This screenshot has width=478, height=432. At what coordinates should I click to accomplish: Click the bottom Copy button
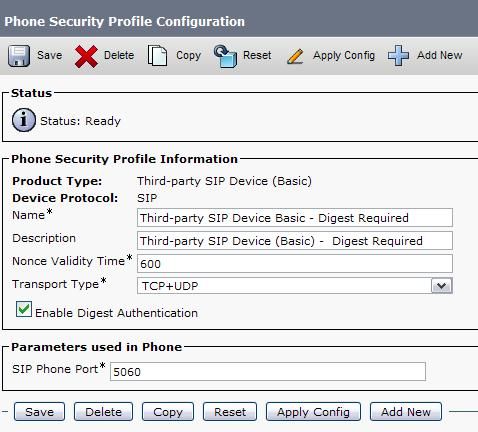coord(168,412)
